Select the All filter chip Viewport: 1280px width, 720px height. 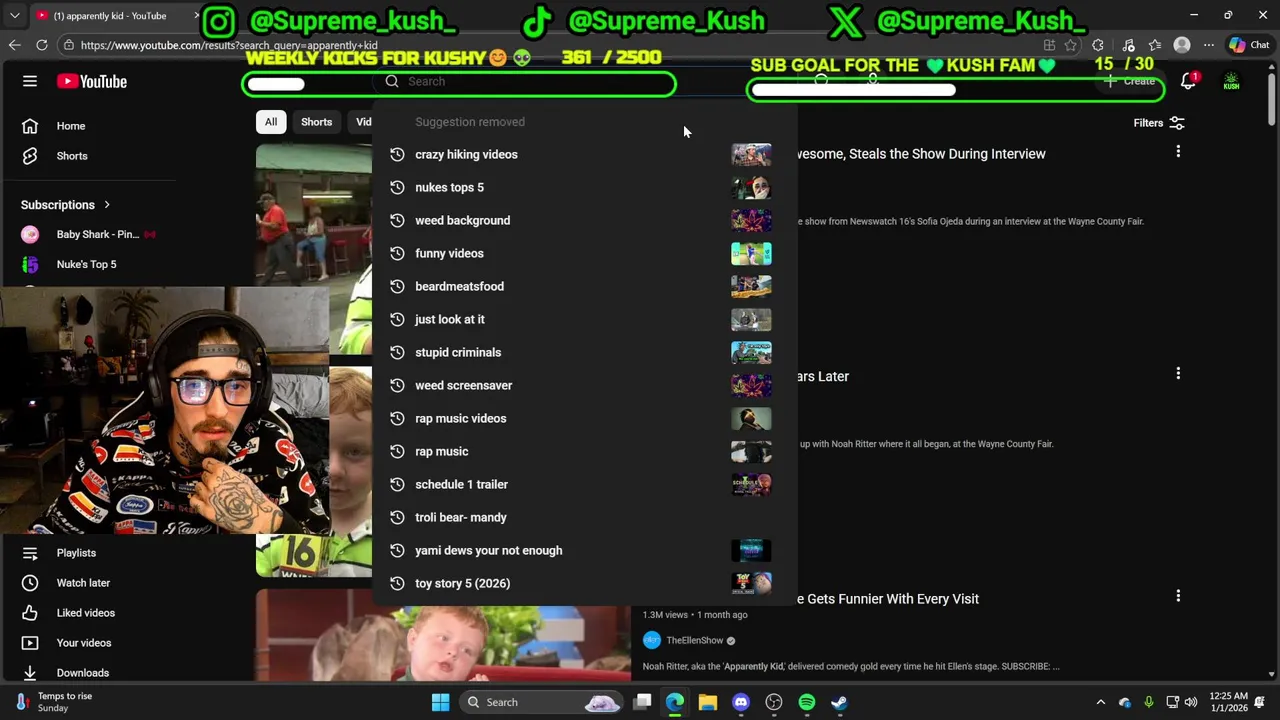point(270,122)
